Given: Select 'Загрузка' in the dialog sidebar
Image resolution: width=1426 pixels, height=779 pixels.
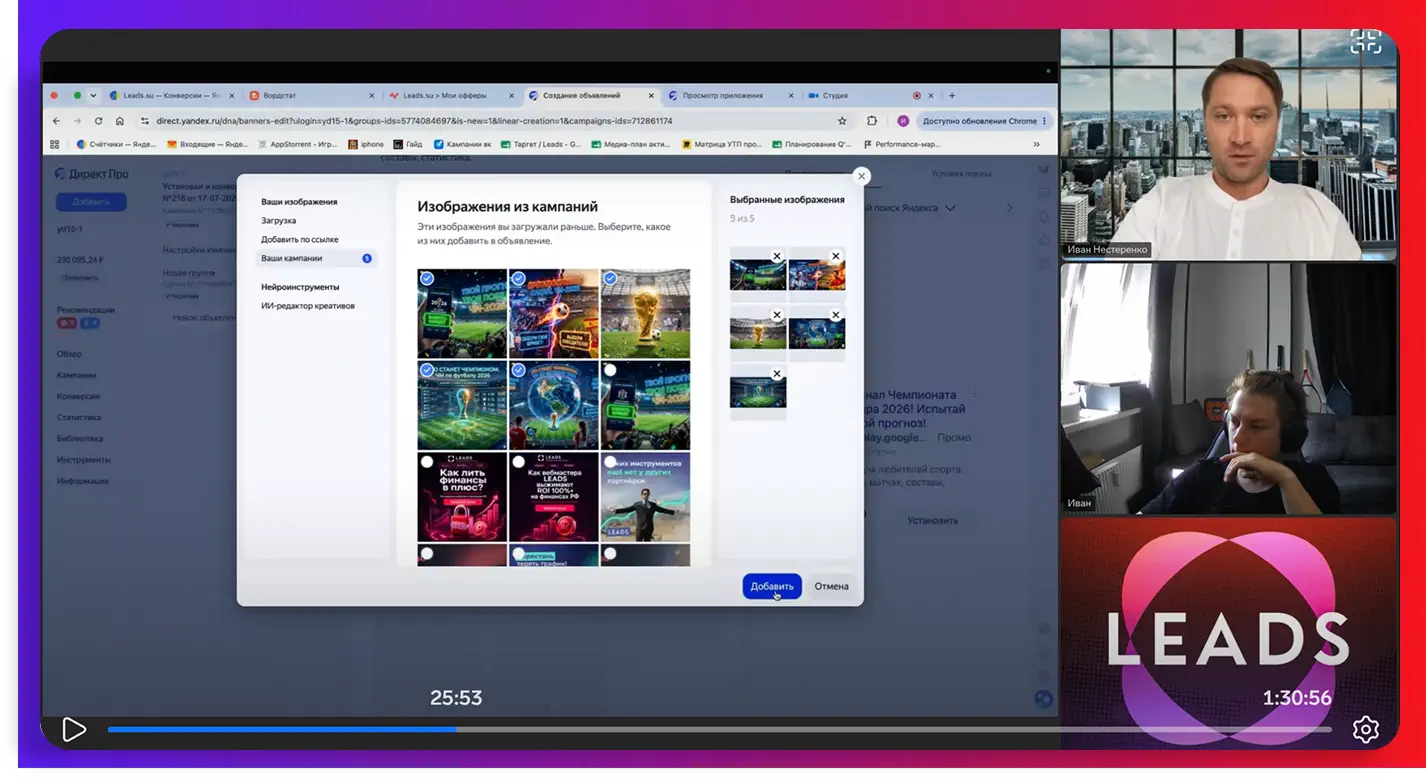Looking at the screenshot, I should tap(278, 220).
